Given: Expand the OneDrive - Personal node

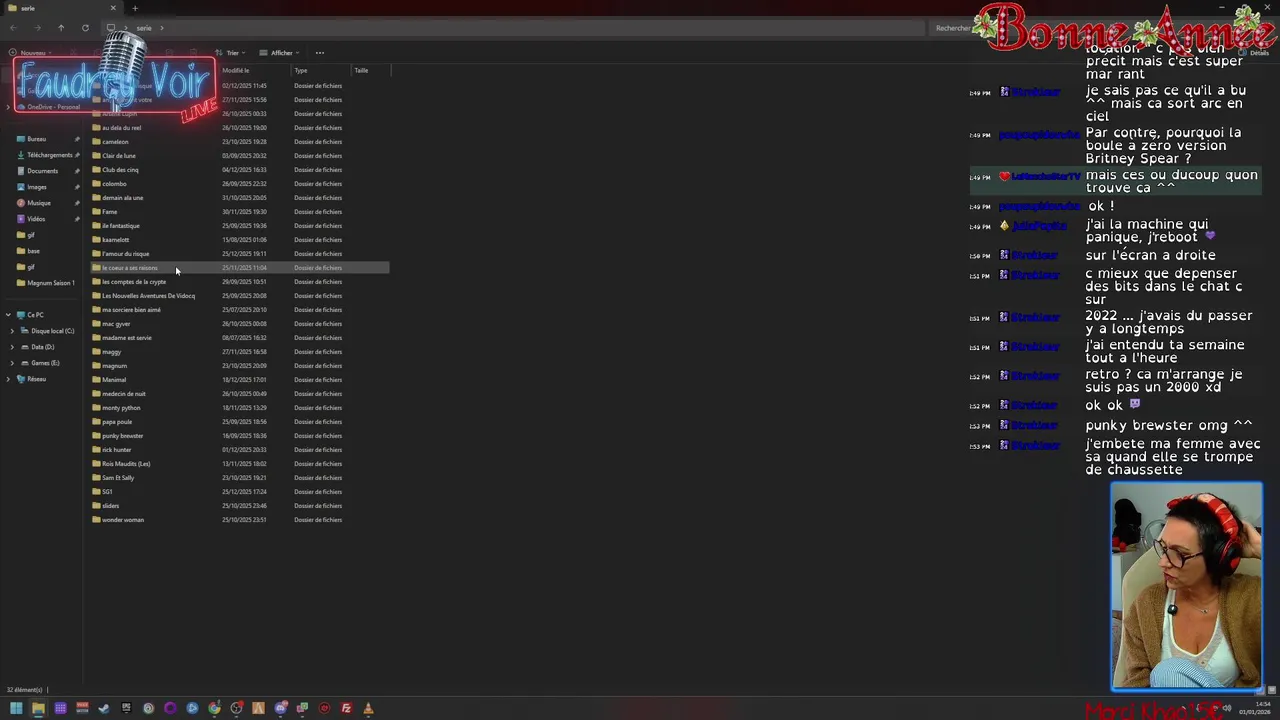Looking at the screenshot, I should (9, 107).
